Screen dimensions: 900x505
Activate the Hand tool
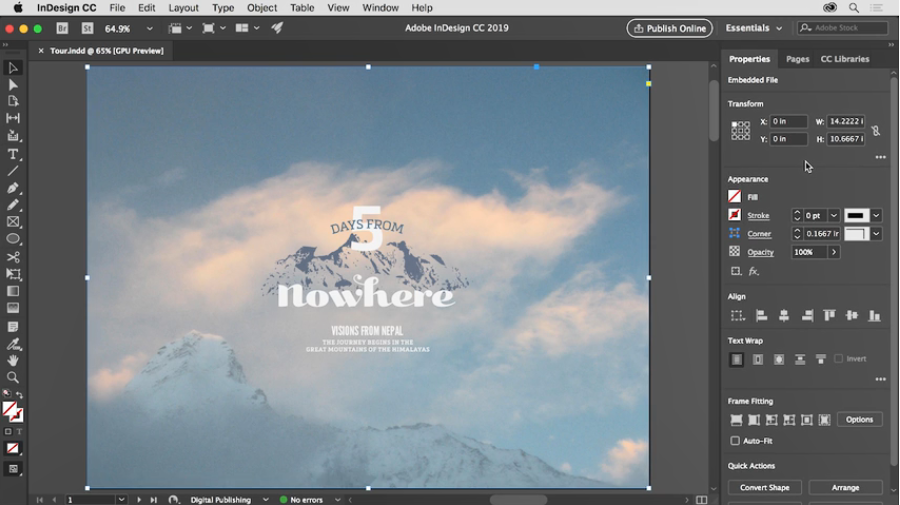coord(13,361)
